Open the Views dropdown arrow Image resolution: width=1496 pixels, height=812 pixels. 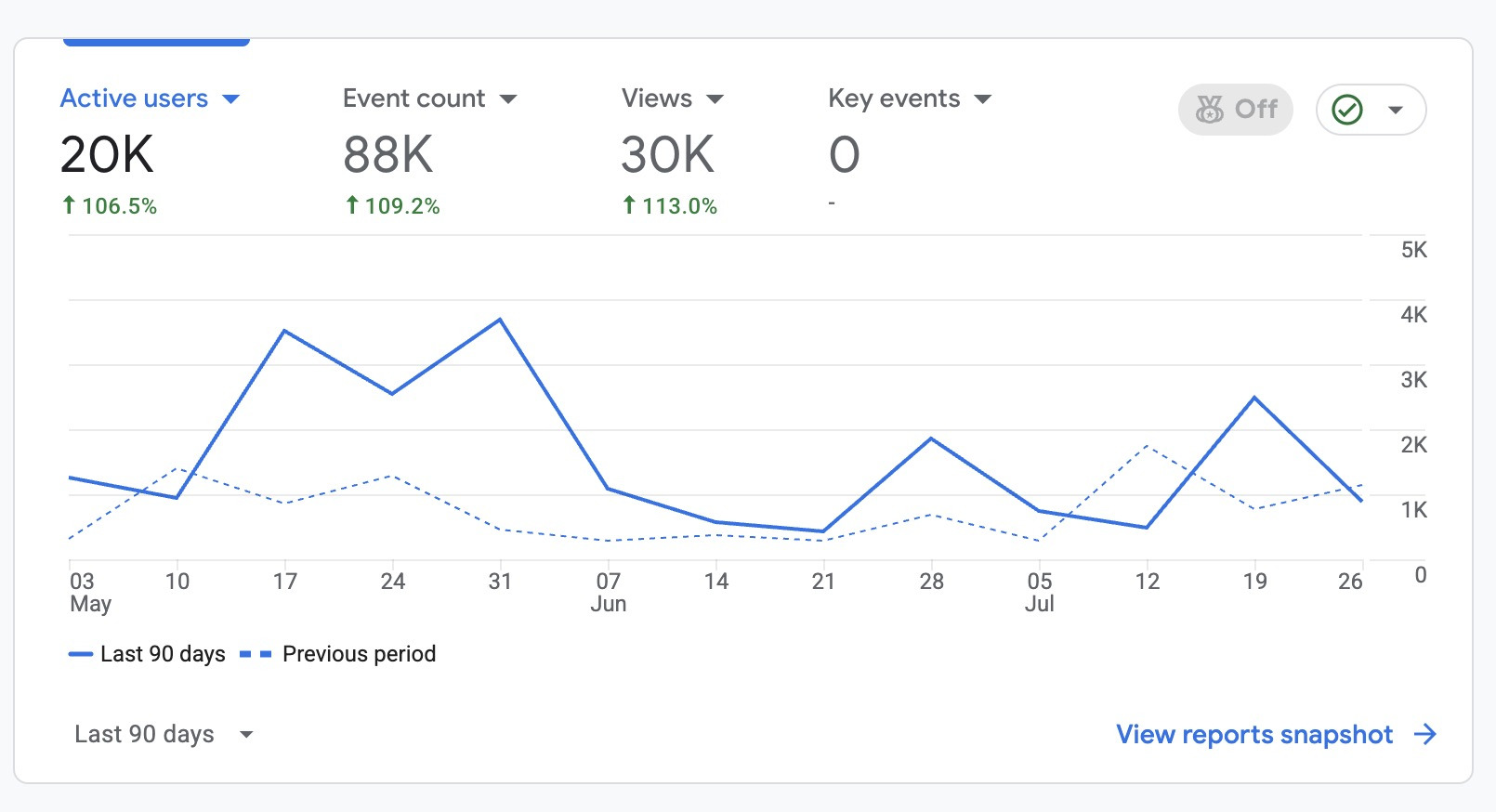click(715, 99)
